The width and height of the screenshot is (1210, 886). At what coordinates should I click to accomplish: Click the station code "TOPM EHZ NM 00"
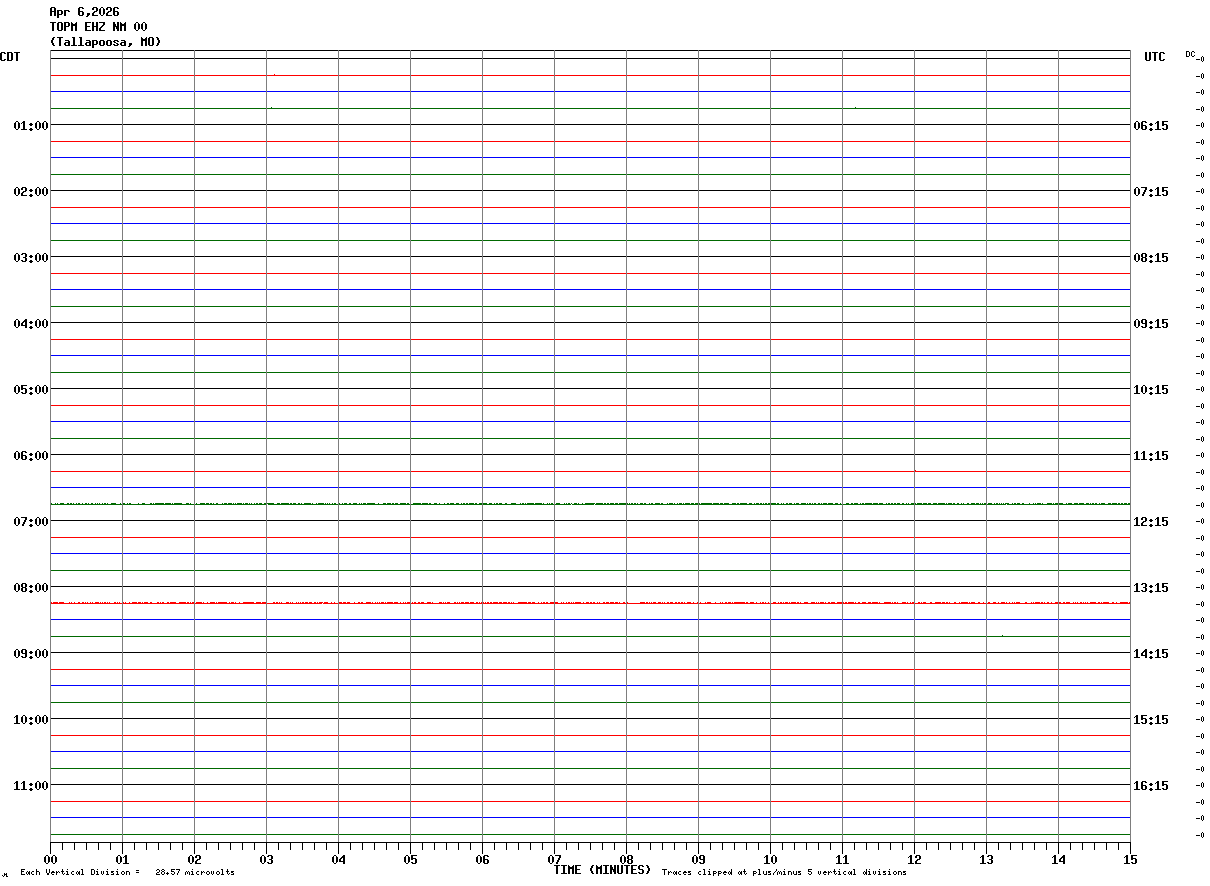[x=98, y=27]
